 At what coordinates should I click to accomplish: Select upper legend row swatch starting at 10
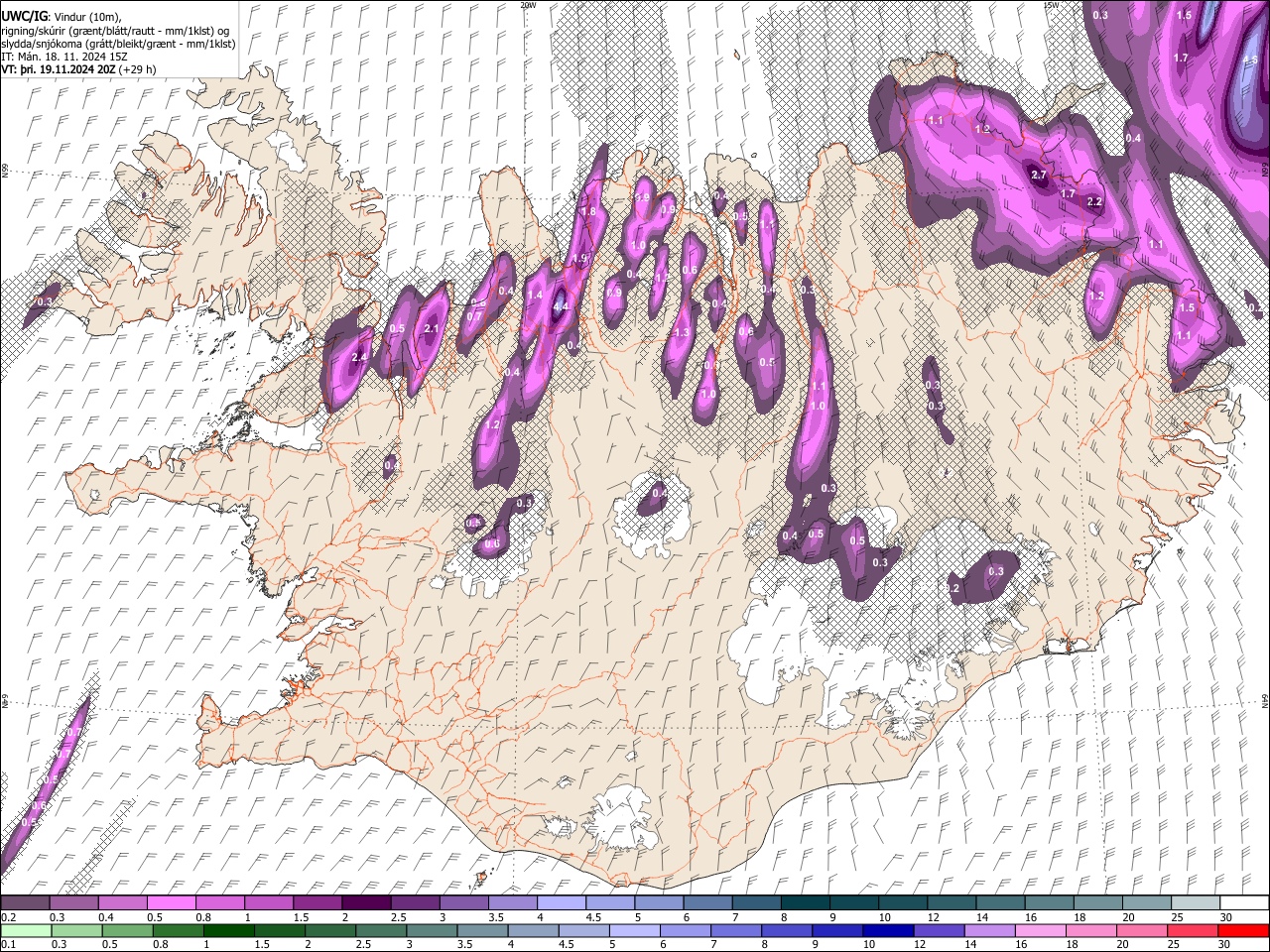[x=902, y=902]
